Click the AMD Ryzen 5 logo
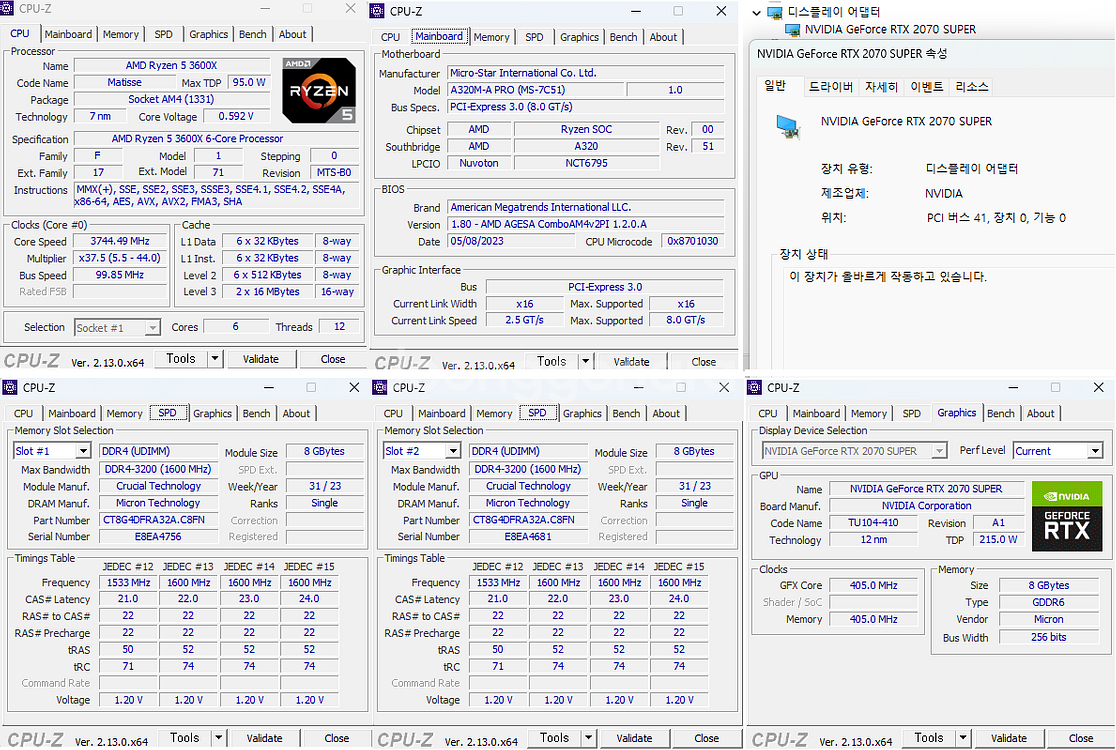1116x750 pixels. pyautogui.click(x=318, y=90)
